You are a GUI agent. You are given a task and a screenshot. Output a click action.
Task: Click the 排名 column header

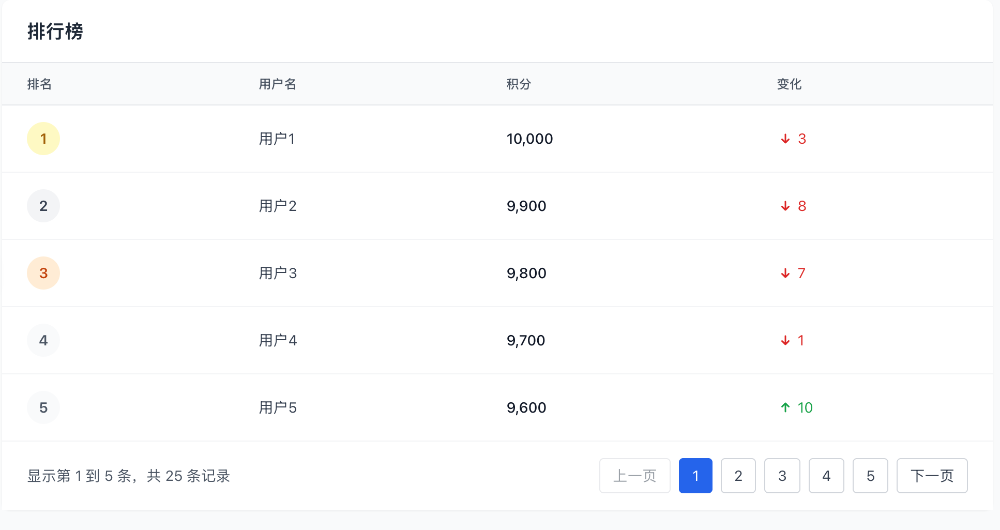(40, 84)
